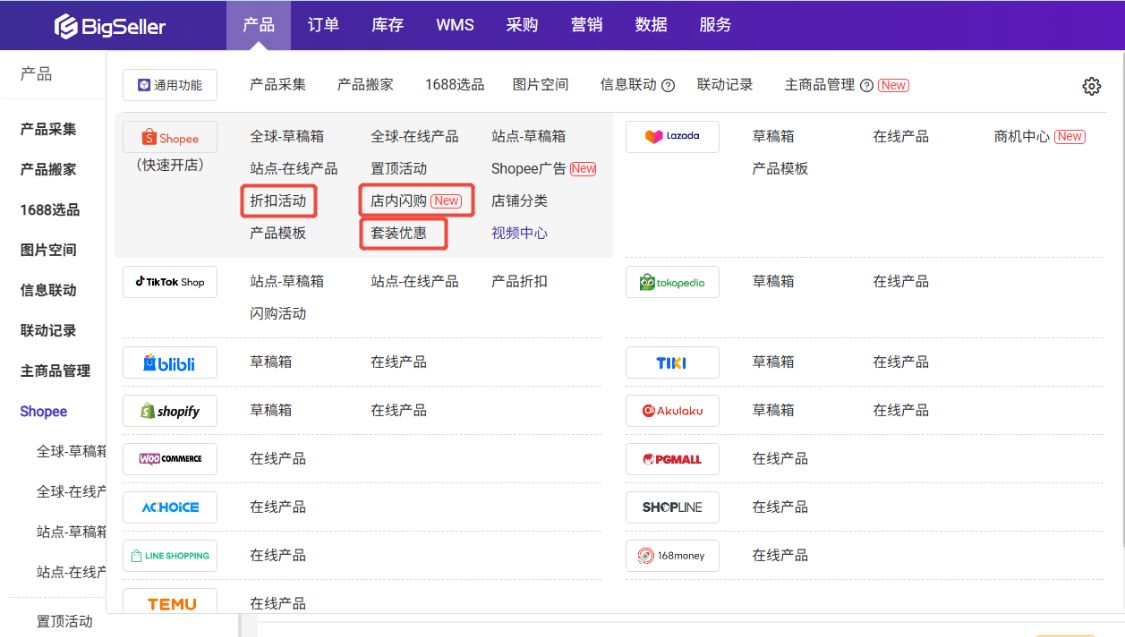Open the WMS top menu
Image resolution: width=1125 pixels, height=637 pixels.
(455, 25)
